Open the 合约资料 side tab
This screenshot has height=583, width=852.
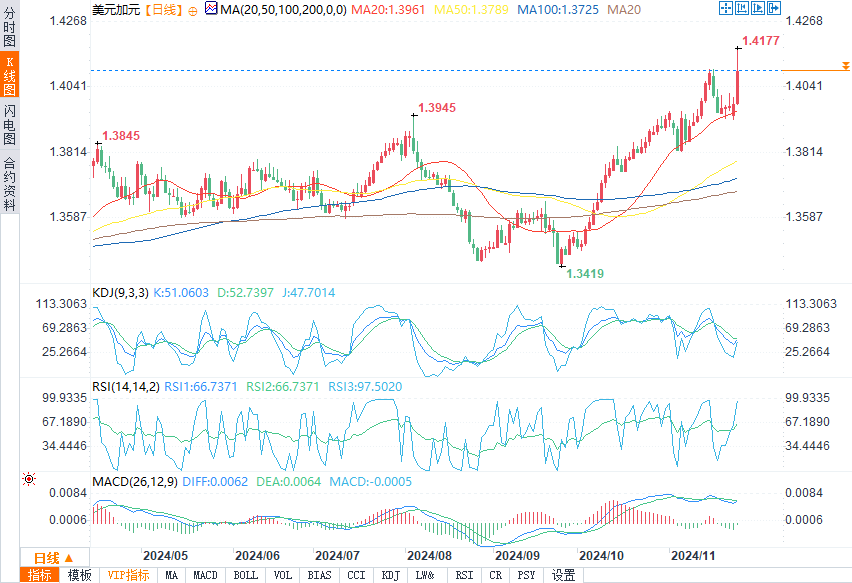coord(9,183)
